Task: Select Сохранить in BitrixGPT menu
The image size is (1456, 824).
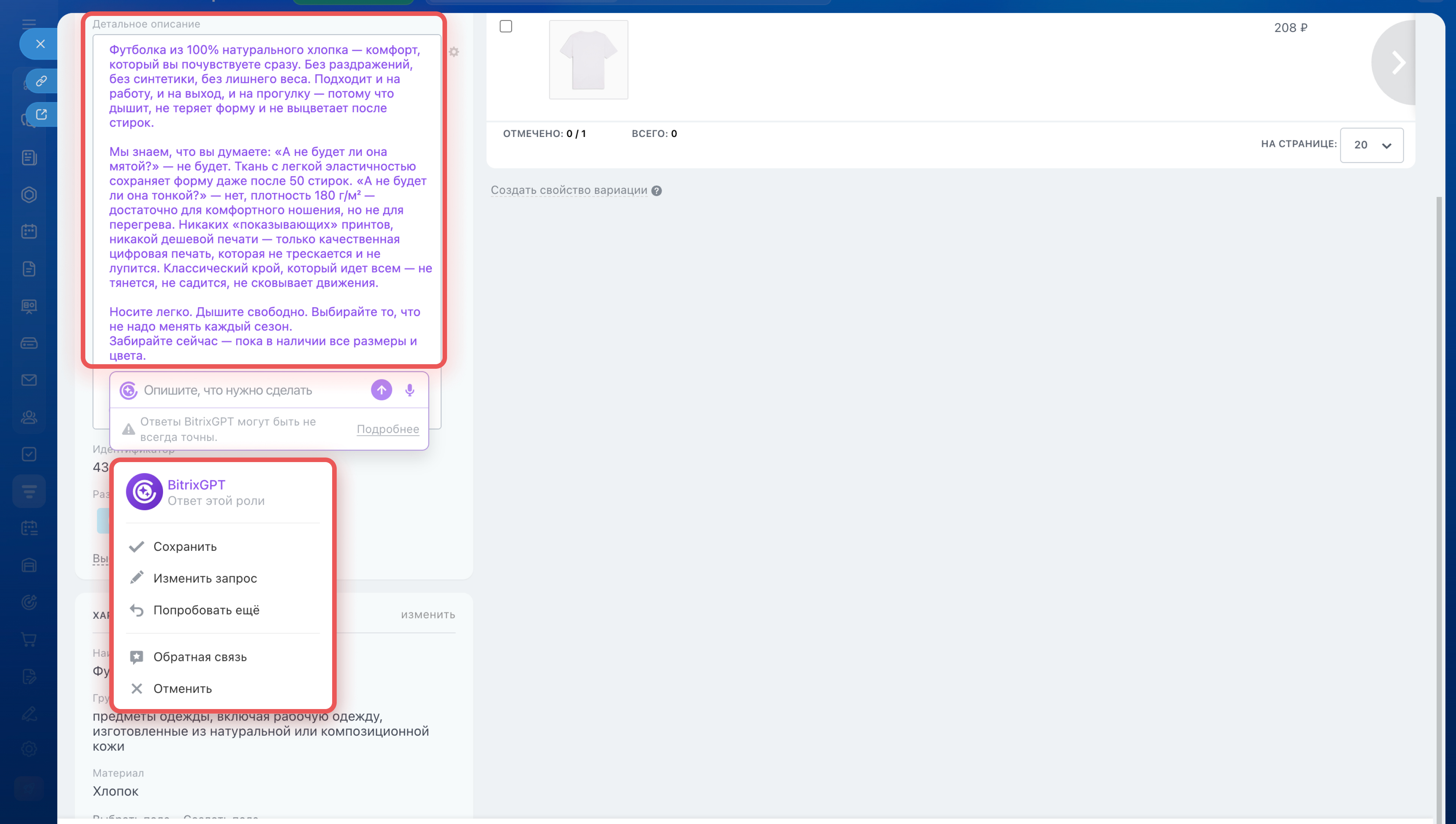Action: [x=185, y=547]
